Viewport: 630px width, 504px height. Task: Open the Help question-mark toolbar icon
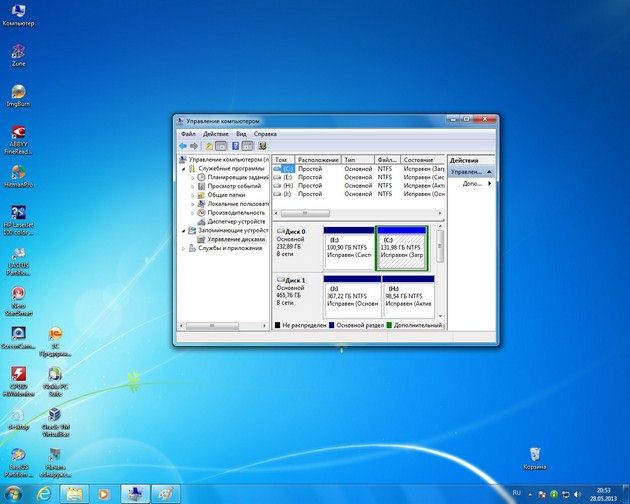tap(235, 146)
